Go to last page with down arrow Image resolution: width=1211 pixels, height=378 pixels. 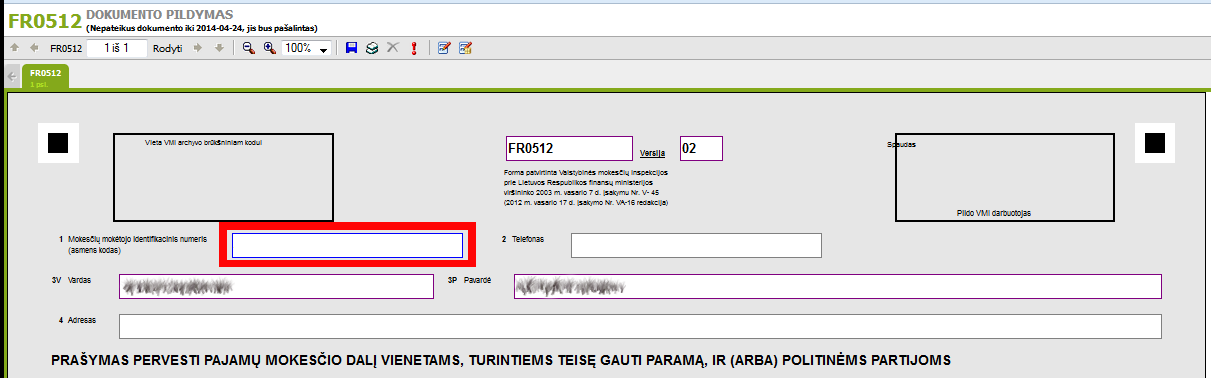[220, 48]
